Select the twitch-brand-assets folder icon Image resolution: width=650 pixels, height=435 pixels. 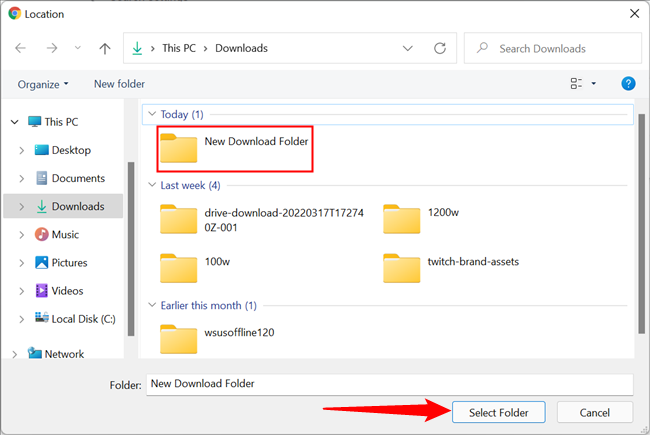click(402, 268)
